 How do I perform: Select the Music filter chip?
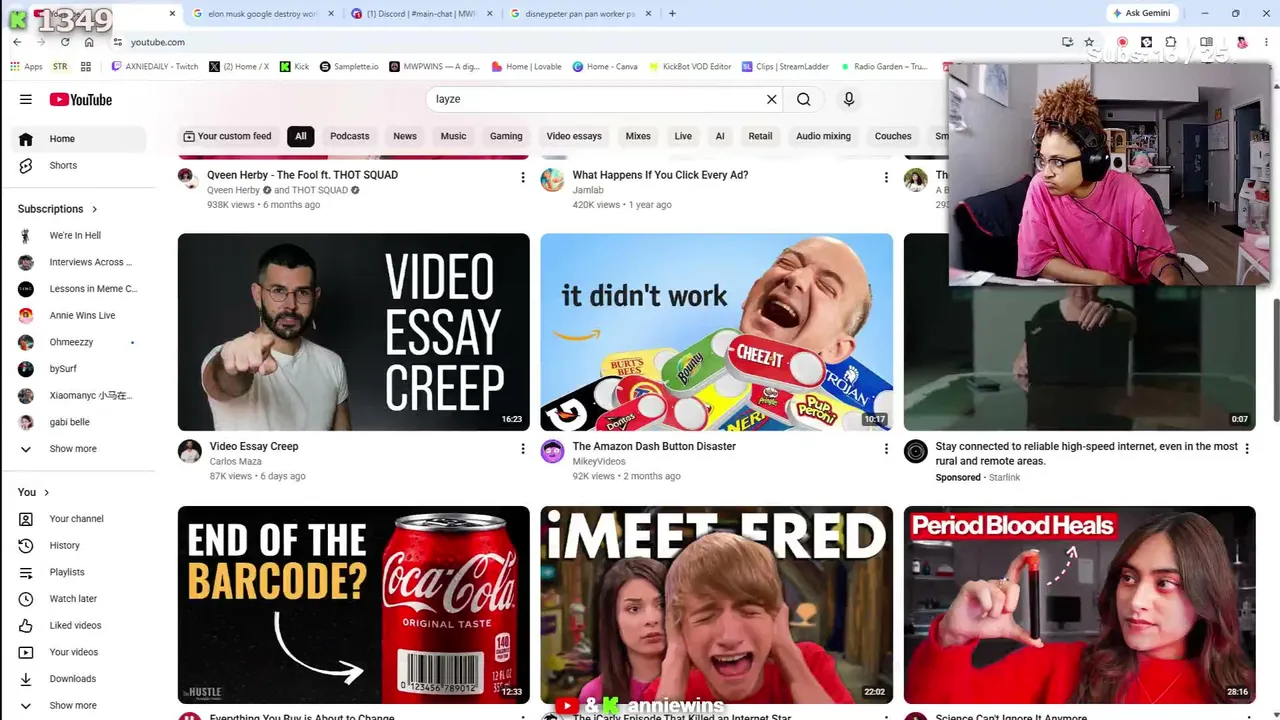click(453, 136)
